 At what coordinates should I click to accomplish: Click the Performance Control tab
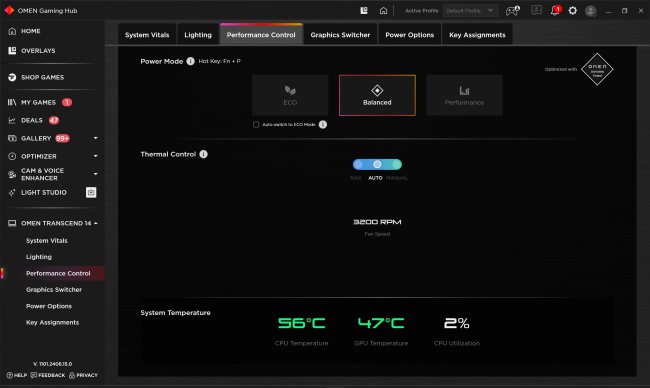tap(261, 35)
